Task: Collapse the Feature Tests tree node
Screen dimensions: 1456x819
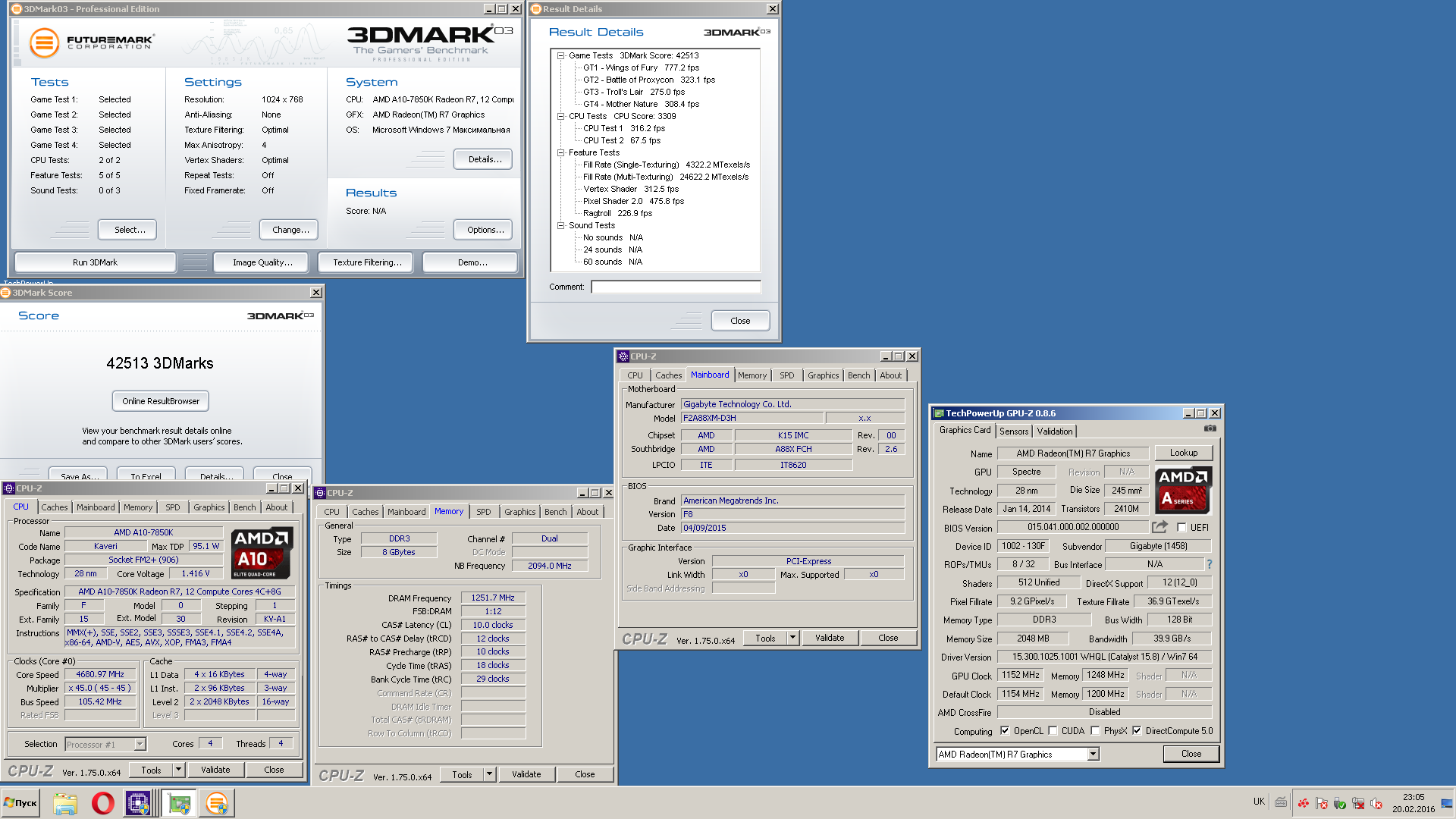Action: coord(561,152)
